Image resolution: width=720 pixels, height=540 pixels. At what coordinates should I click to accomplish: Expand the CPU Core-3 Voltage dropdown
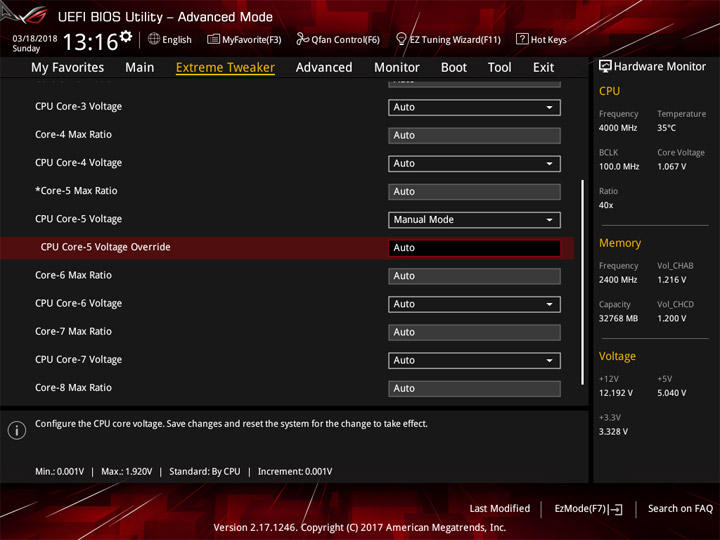tap(474, 107)
